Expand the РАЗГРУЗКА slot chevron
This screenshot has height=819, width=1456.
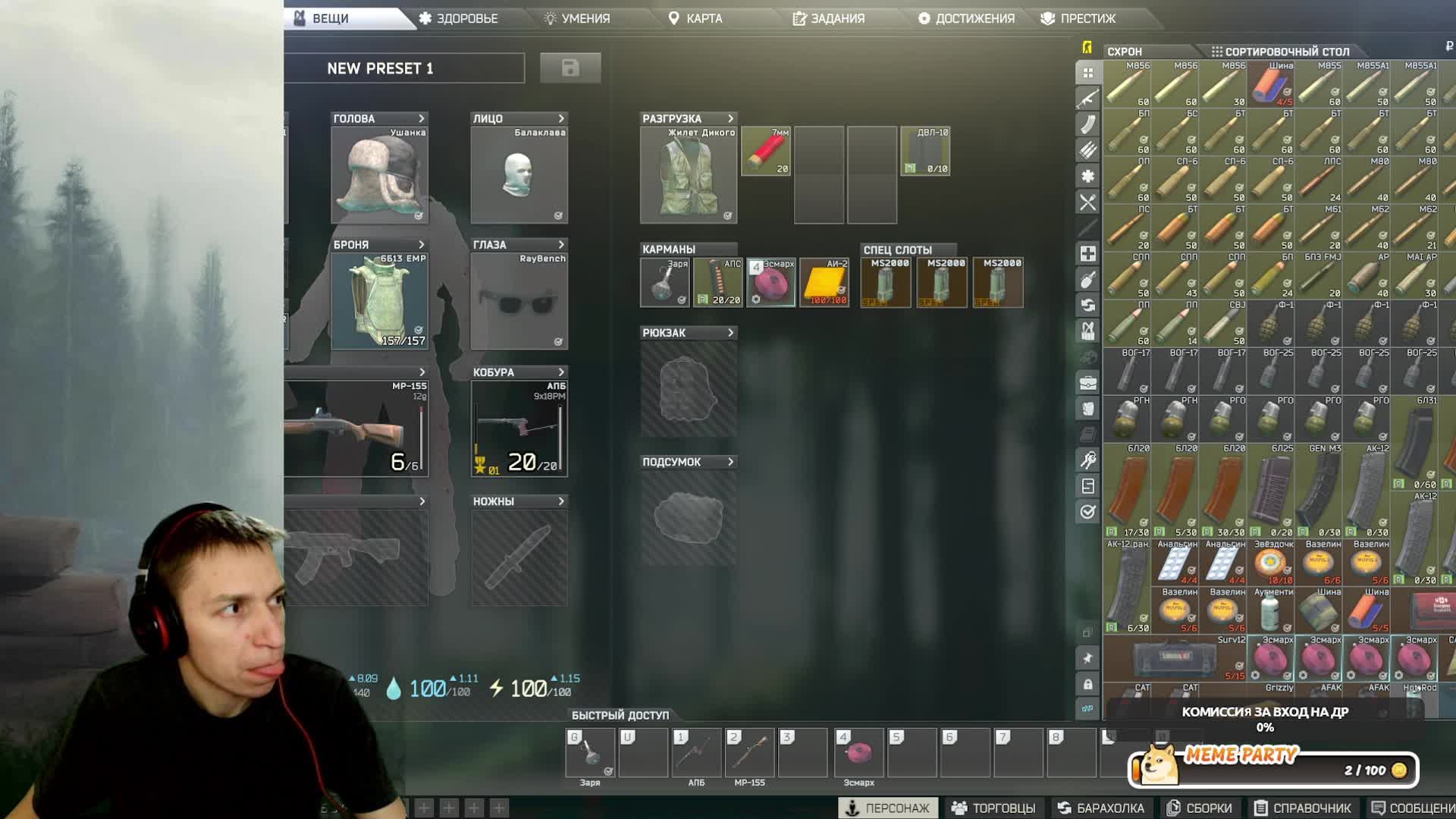tap(730, 118)
